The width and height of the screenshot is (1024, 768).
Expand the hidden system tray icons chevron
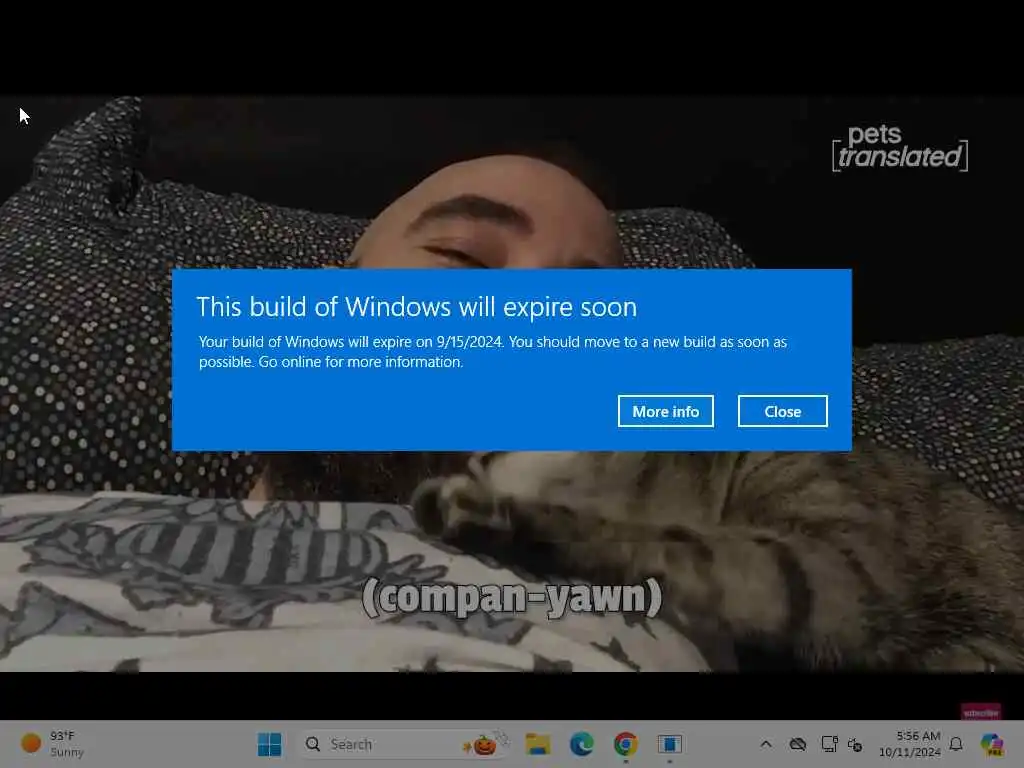coord(766,744)
